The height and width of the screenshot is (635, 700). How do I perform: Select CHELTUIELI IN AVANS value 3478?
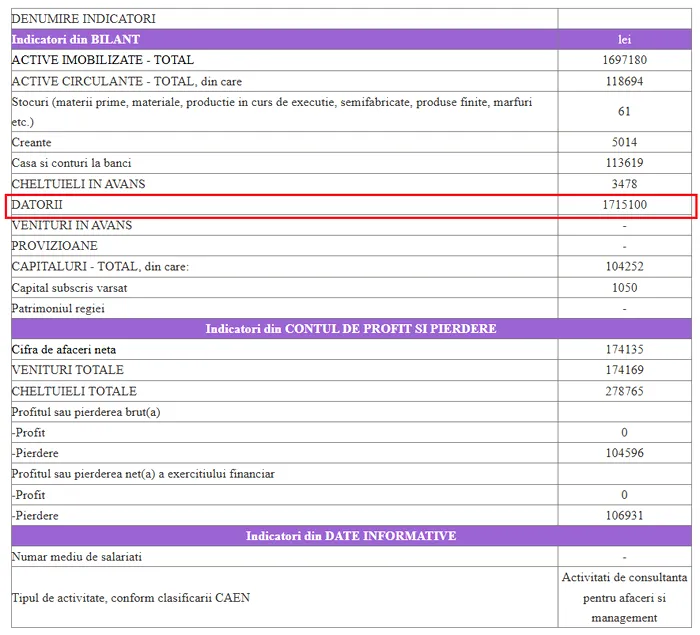624,184
